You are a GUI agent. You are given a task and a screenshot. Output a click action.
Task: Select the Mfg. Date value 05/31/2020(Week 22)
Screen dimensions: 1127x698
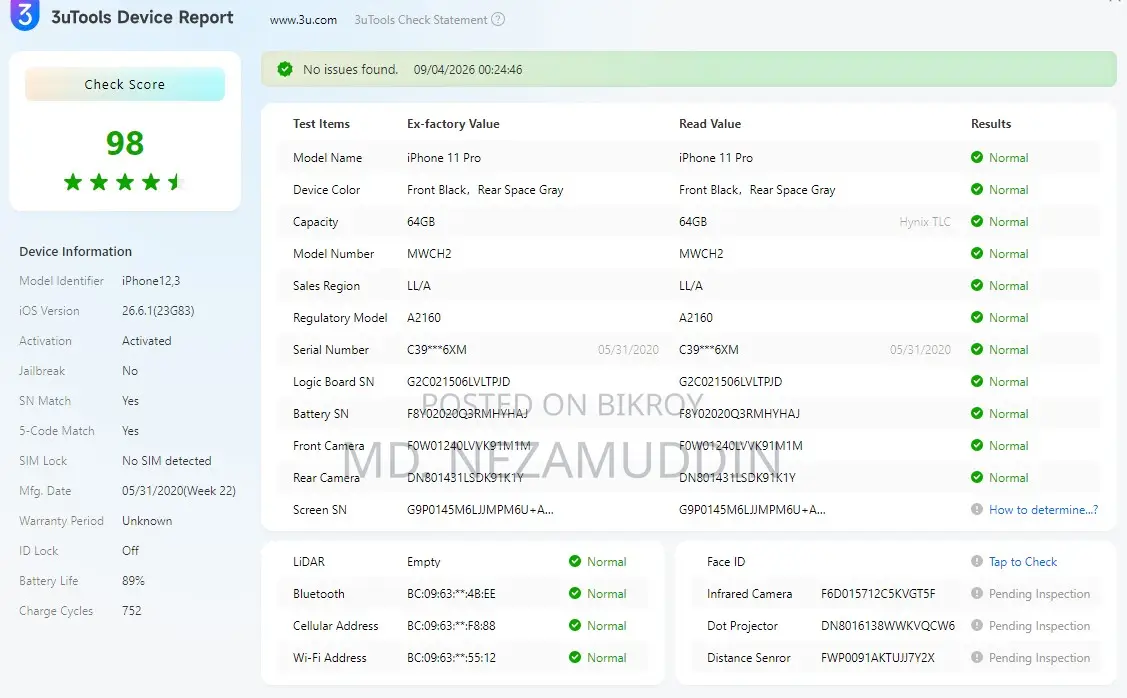[x=179, y=491]
